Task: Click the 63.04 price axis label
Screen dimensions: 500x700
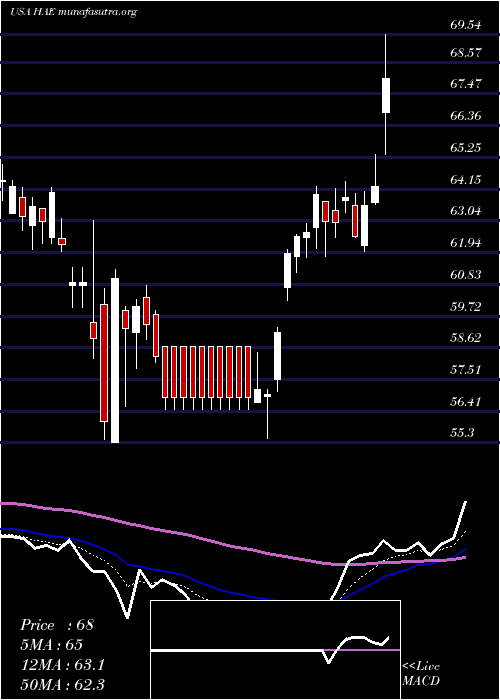Action: coord(466,211)
